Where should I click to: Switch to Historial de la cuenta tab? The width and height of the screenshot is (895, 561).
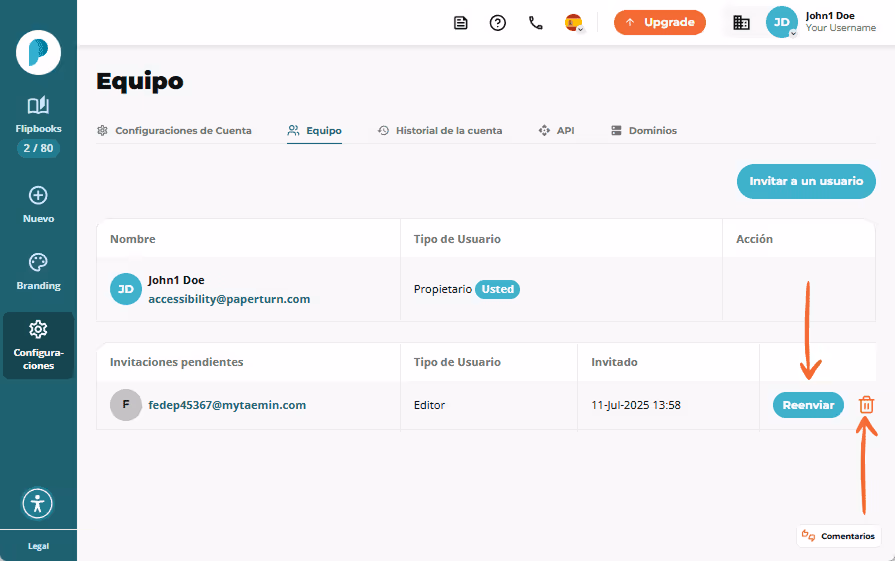pyautogui.click(x=440, y=131)
